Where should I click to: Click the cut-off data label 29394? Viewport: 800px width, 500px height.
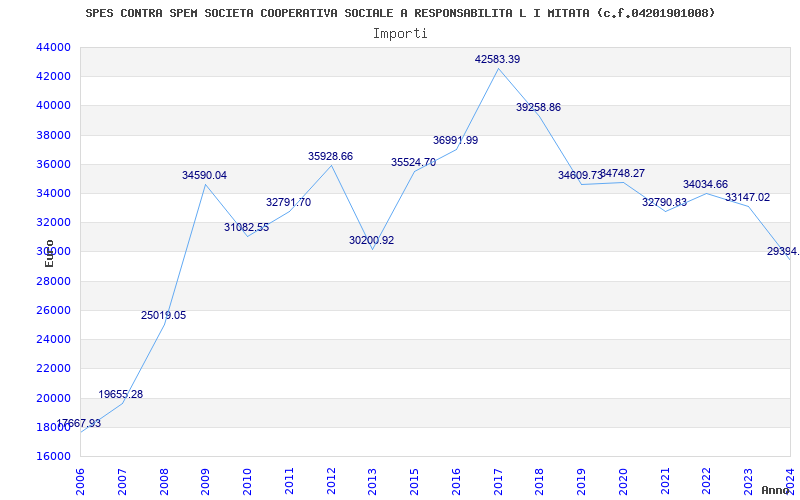tap(783, 252)
